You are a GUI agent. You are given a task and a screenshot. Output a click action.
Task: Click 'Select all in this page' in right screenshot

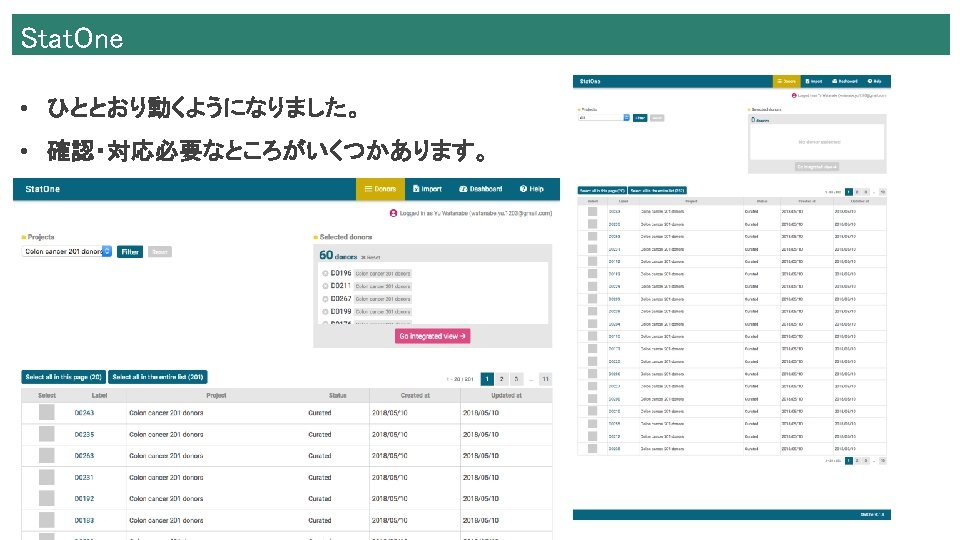[602, 190]
